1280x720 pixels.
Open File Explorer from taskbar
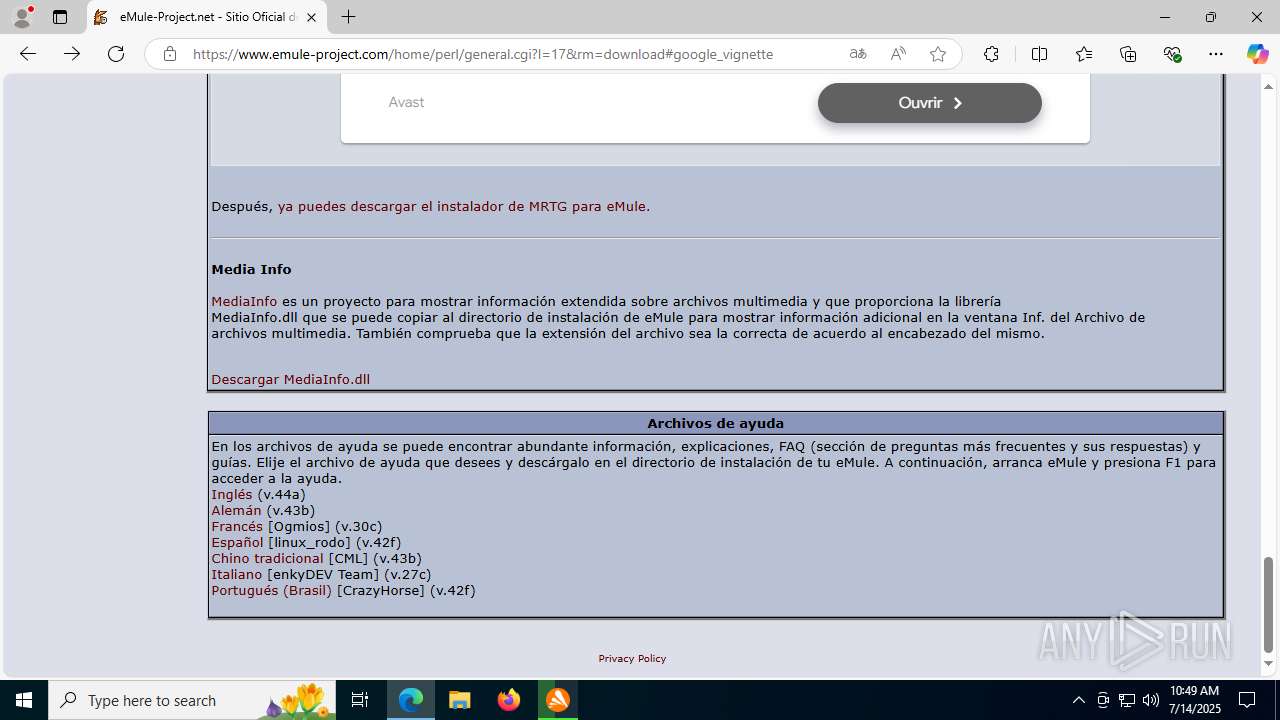point(459,700)
